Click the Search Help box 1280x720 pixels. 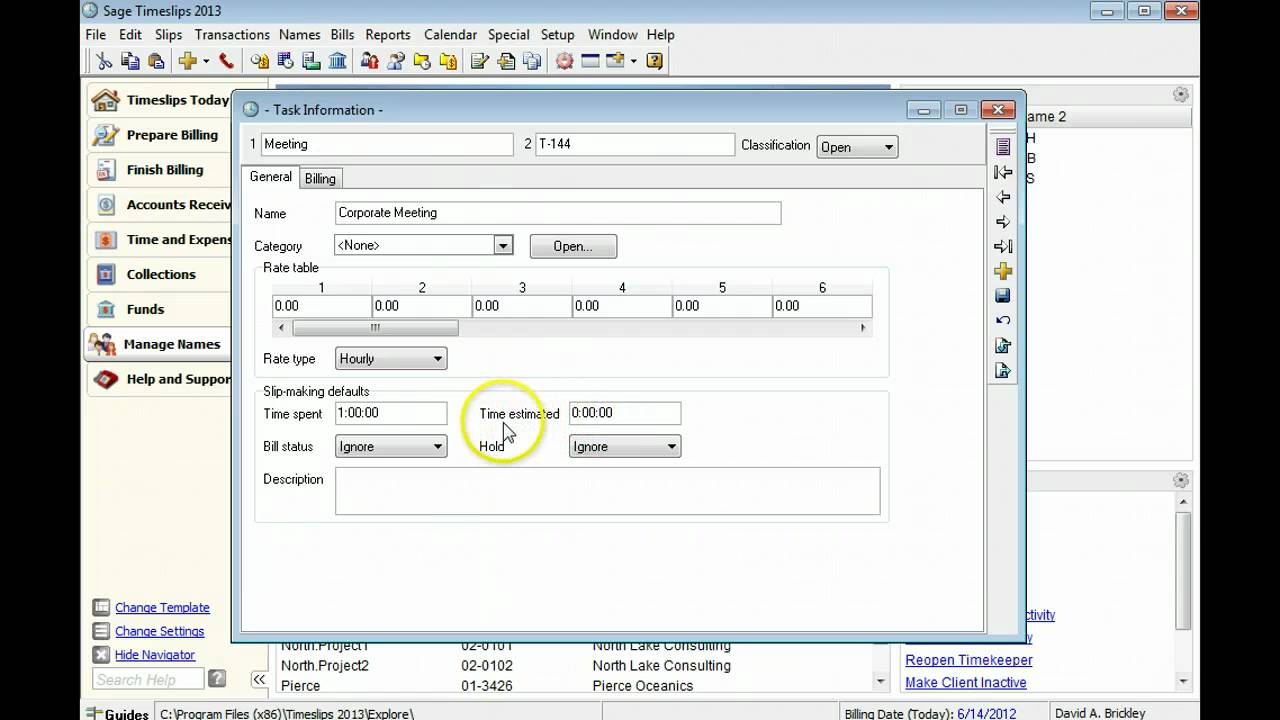tap(148, 679)
